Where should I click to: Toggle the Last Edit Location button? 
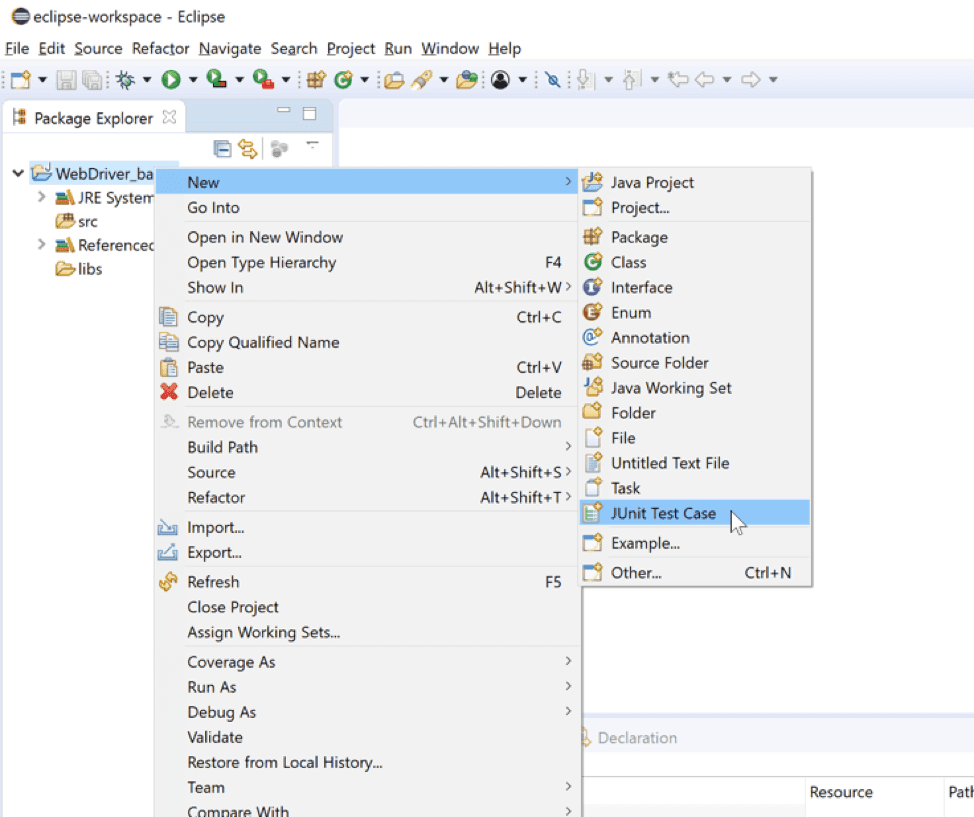(678, 79)
